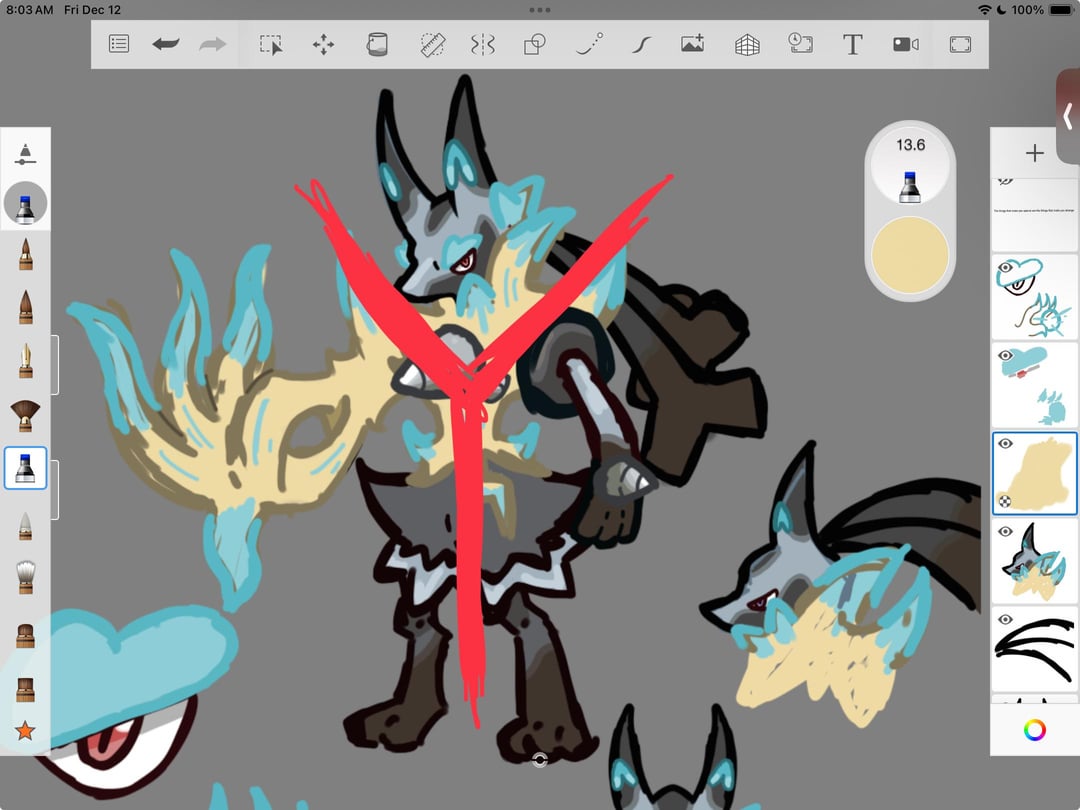This screenshot has height=810, width=1080.
Task: Import an image with the picture icon
Action: point(692,44)
